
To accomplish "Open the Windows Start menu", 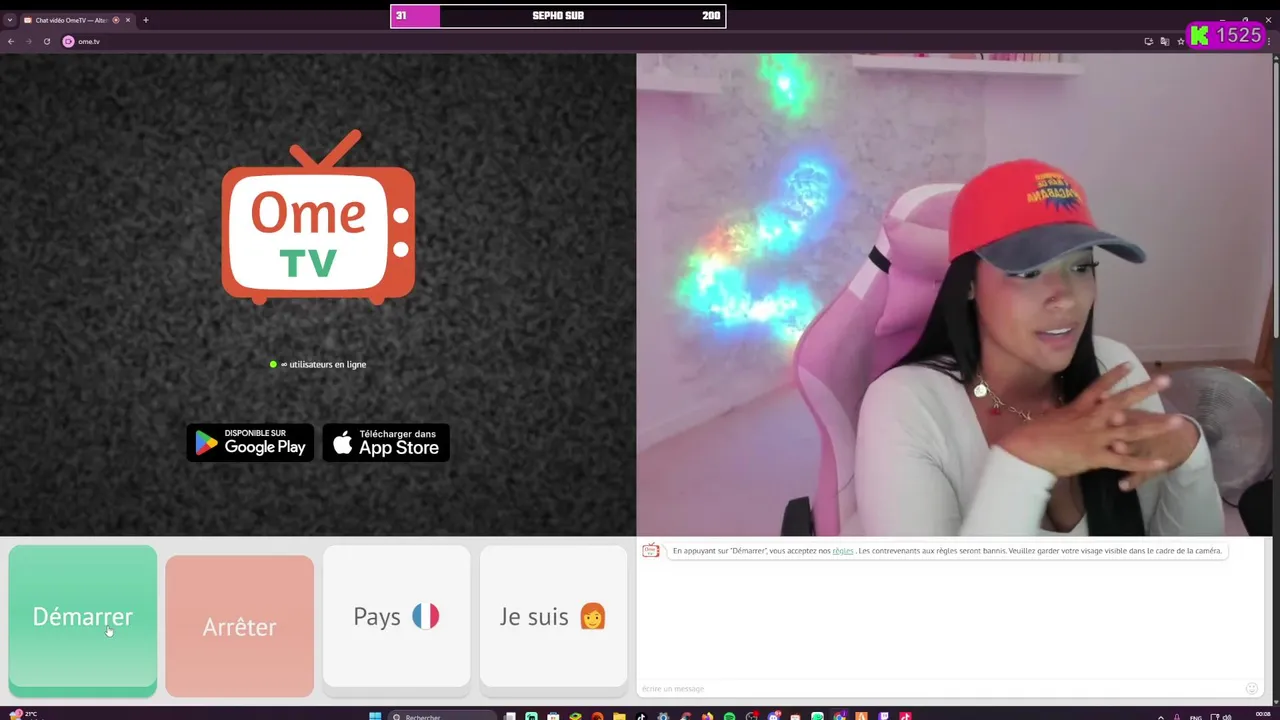I will [375, 716].
